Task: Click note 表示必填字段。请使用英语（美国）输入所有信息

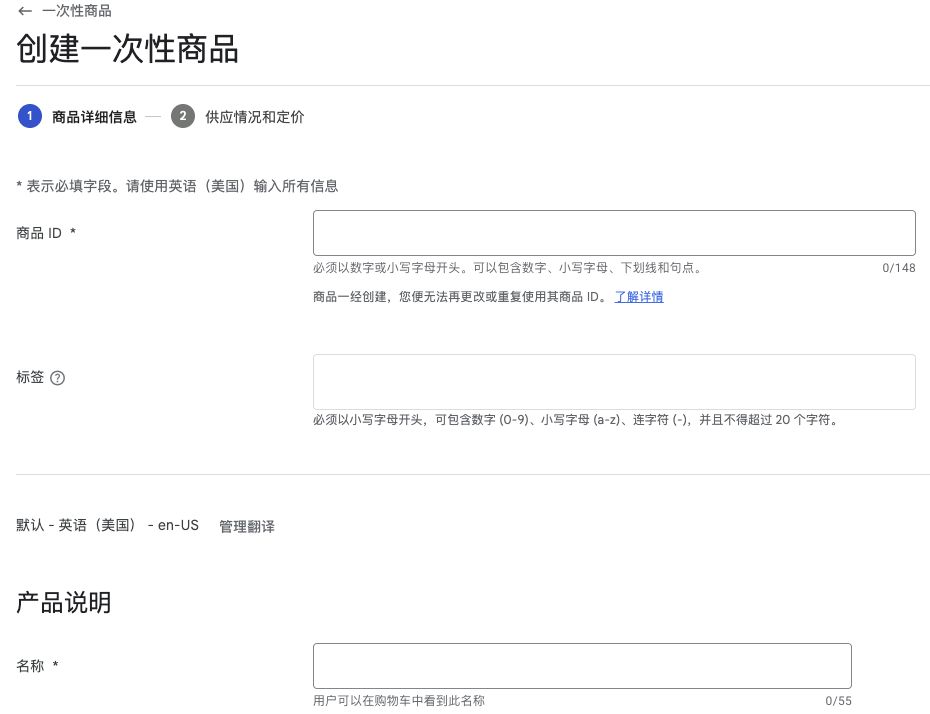Action: tap(177, 186)
